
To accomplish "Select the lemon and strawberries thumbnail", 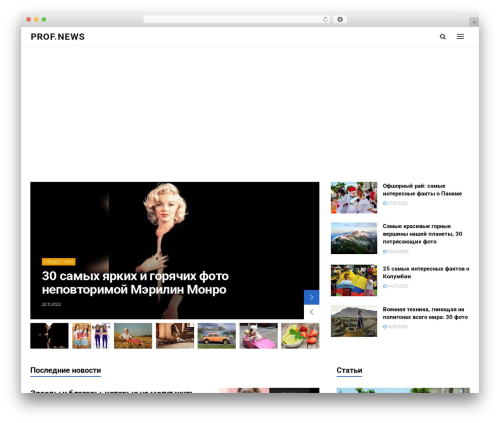I will click(x=300, y=336).
